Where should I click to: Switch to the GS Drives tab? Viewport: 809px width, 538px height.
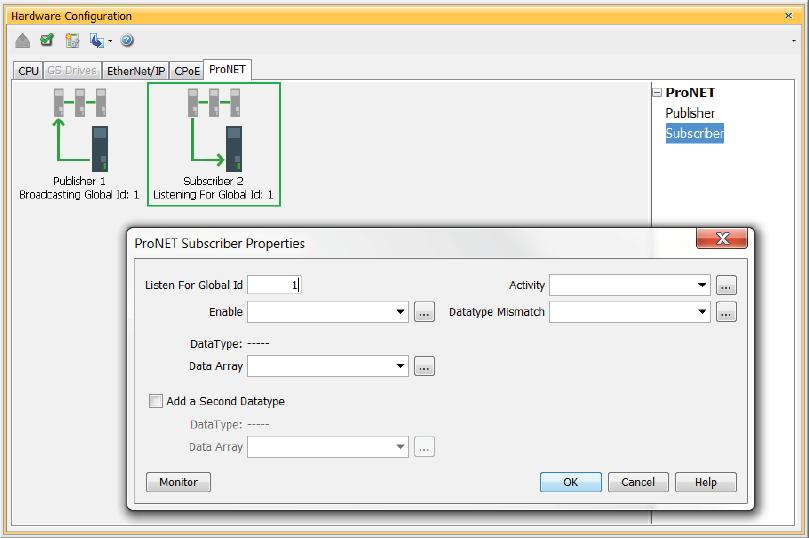(72, 71)
